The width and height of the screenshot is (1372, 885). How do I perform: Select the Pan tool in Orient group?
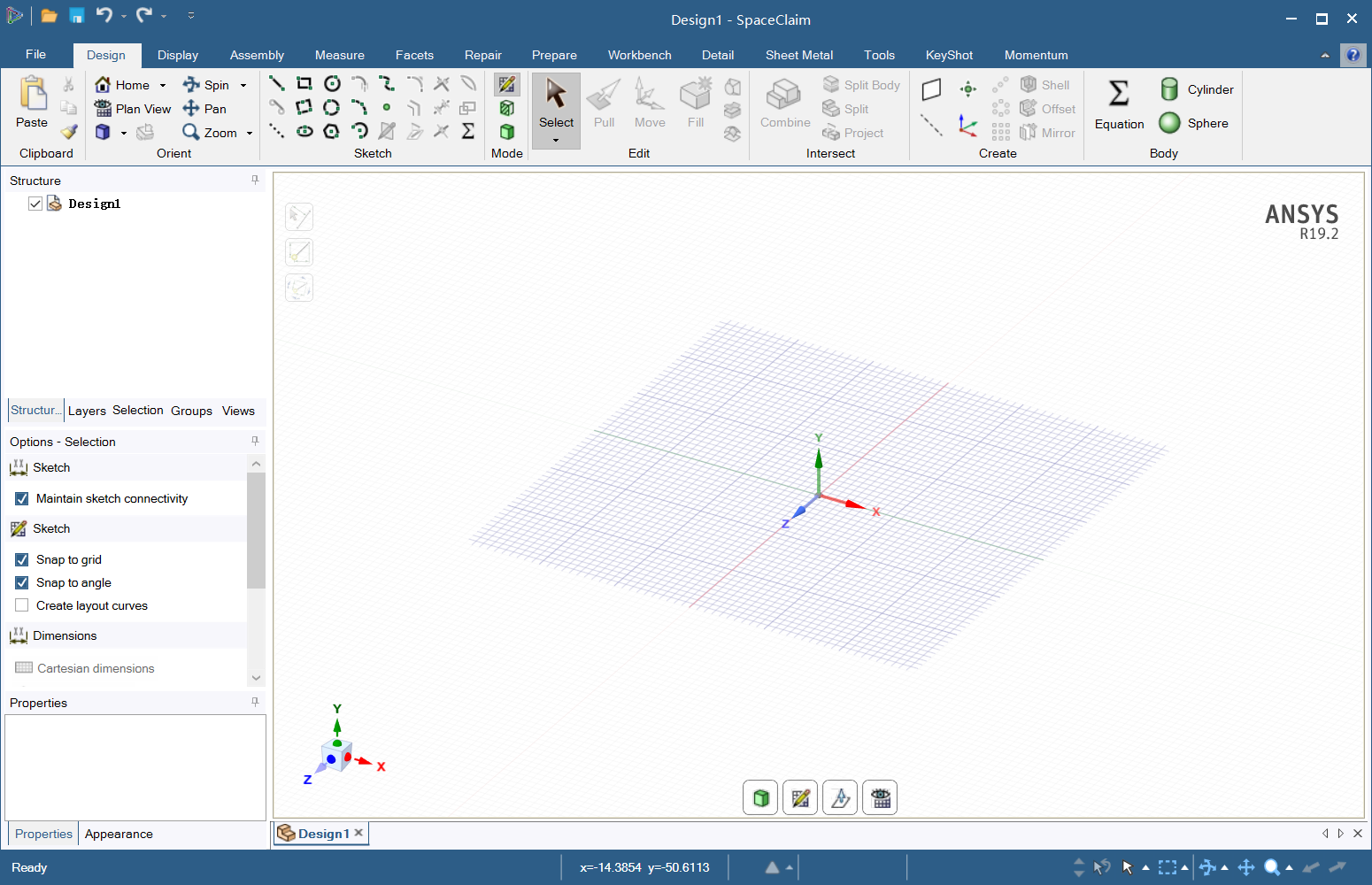(204, 108)
